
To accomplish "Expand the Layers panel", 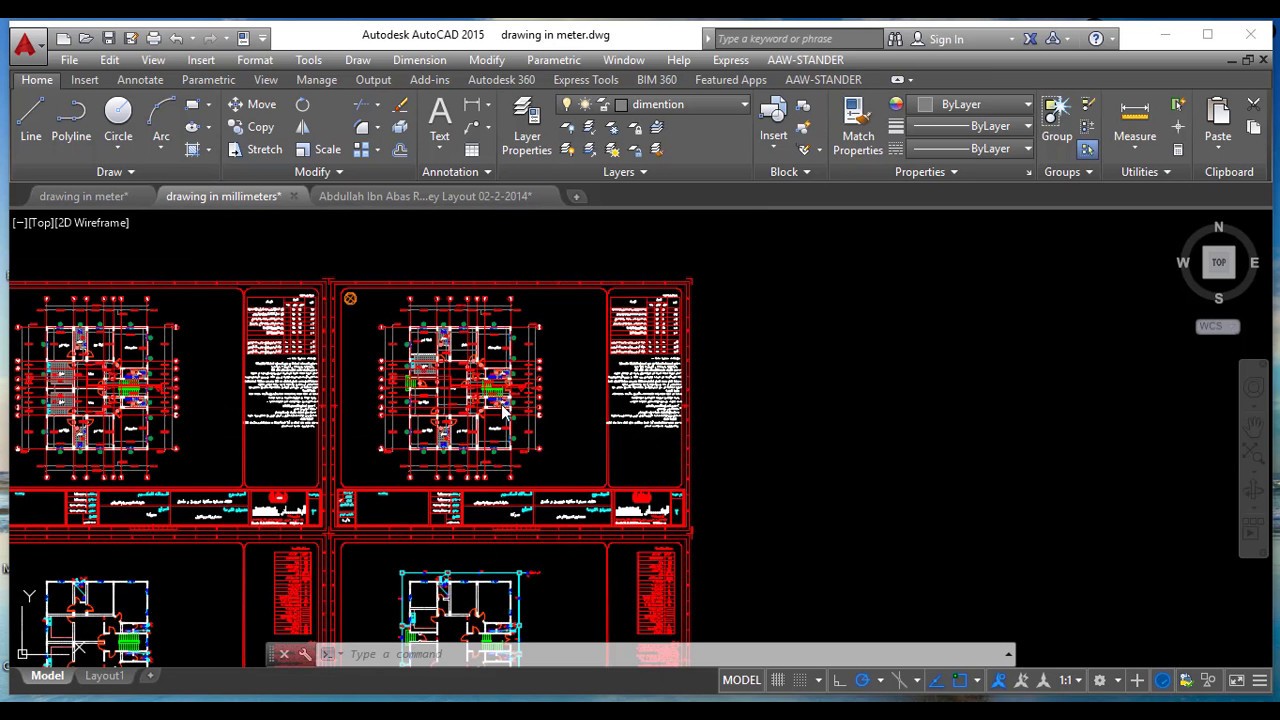I will tap(625, 172).
